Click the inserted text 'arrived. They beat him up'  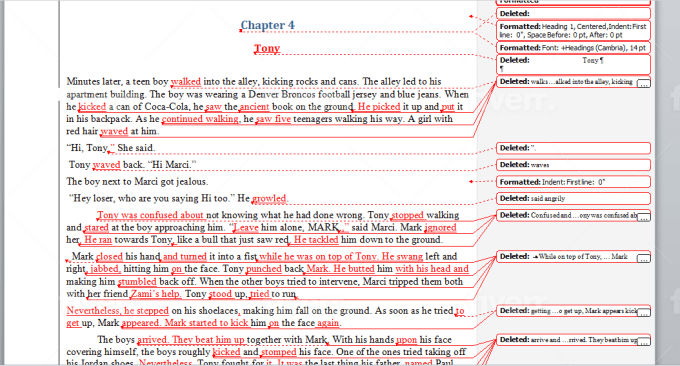tap(191, 340)
